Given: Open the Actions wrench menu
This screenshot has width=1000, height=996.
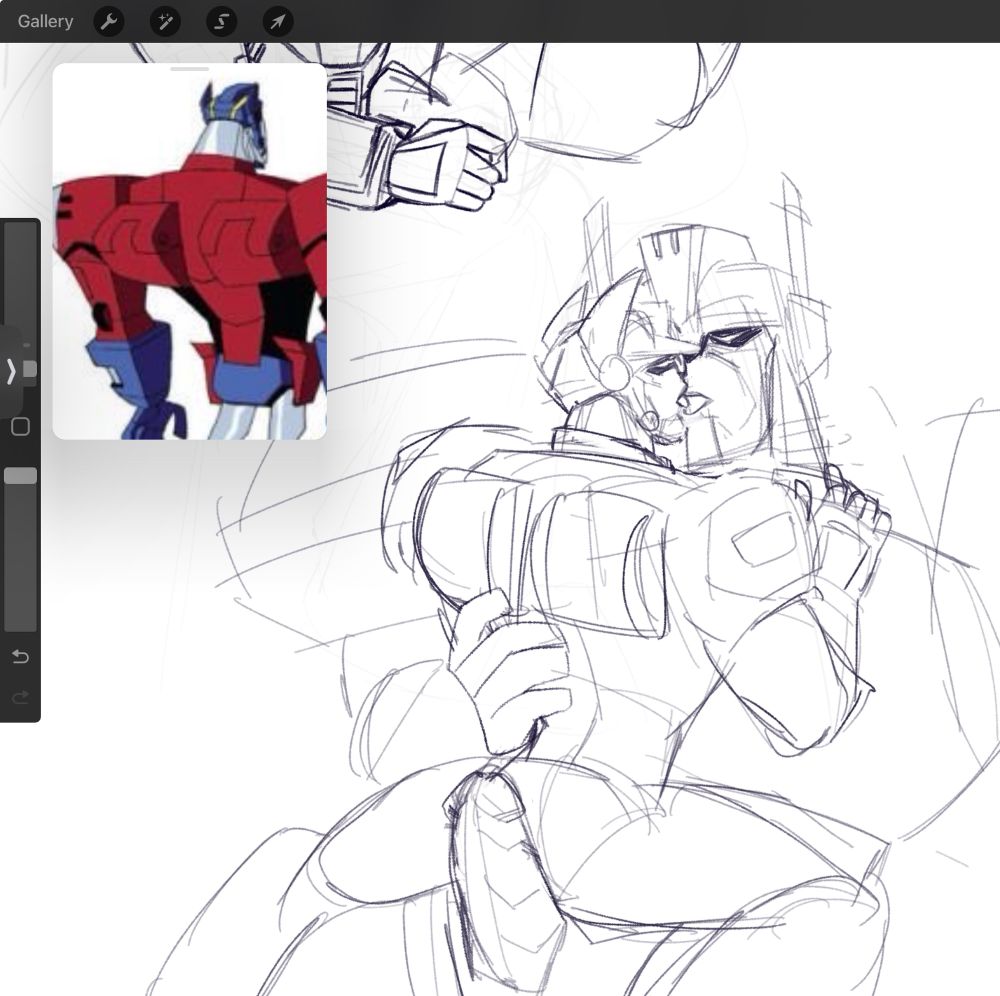Looking at the screenshot, I should 109,22.
